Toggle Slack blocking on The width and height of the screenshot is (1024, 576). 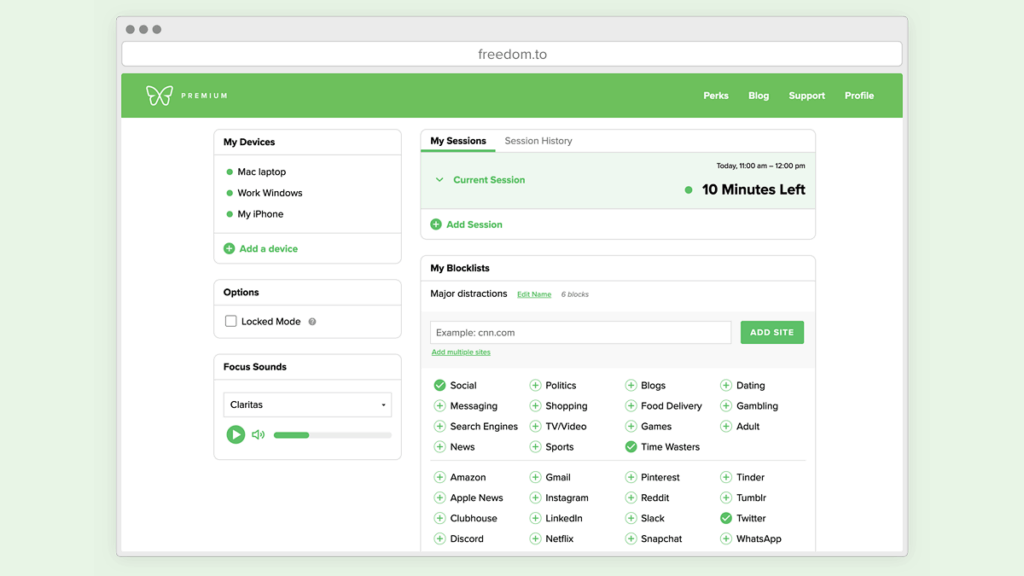630,519
